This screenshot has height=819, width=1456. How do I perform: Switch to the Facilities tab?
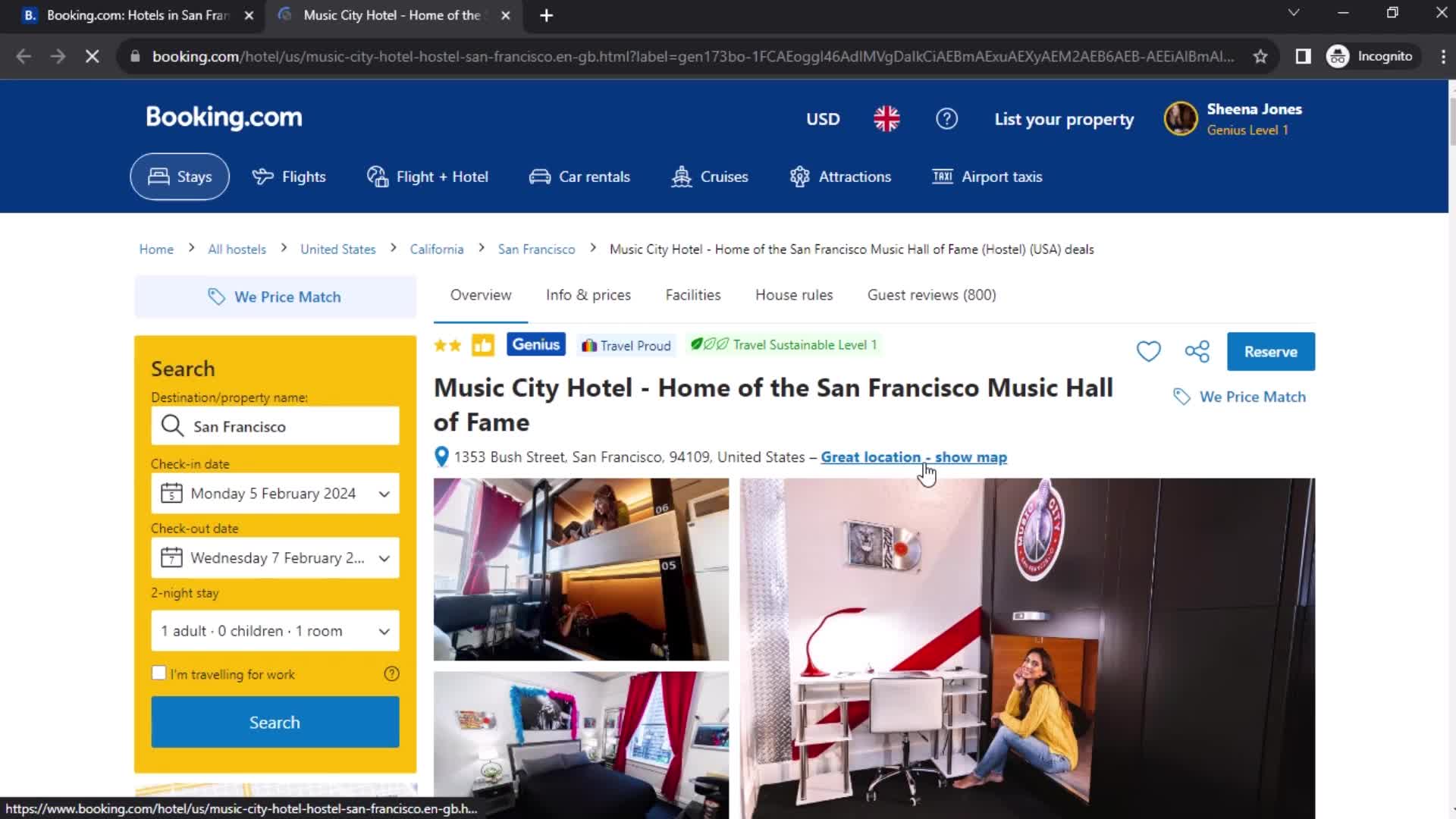pyautogui.click(x=693, y=295)
